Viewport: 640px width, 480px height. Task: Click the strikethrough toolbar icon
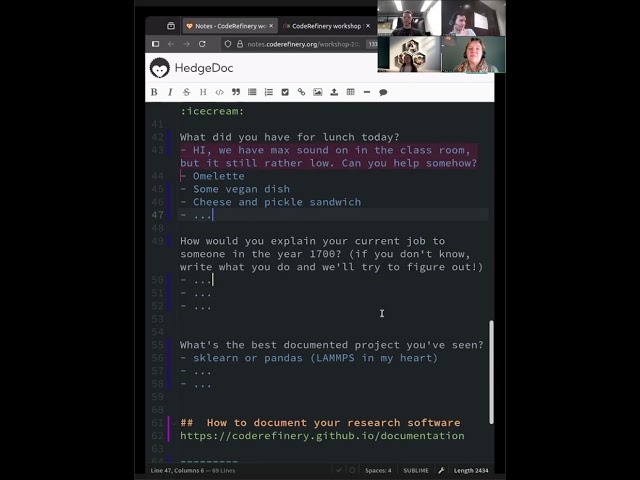pyautogui.click(x=186, y=92)
